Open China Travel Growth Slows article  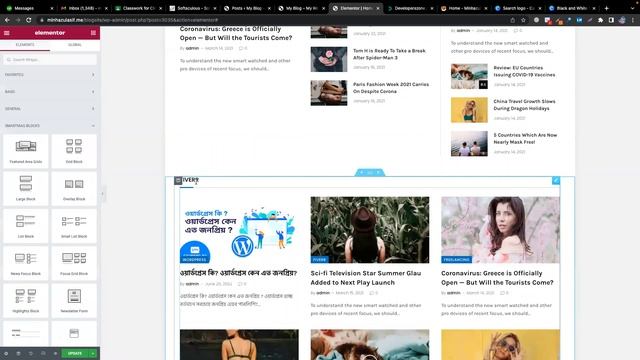point(524,105)
